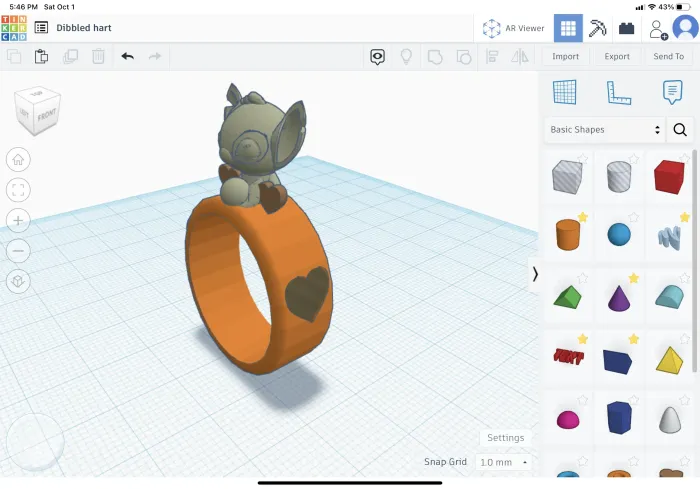Screen dimensions: 700x489
Task: Toggle Show All eye icon
Action: [377, 57]
